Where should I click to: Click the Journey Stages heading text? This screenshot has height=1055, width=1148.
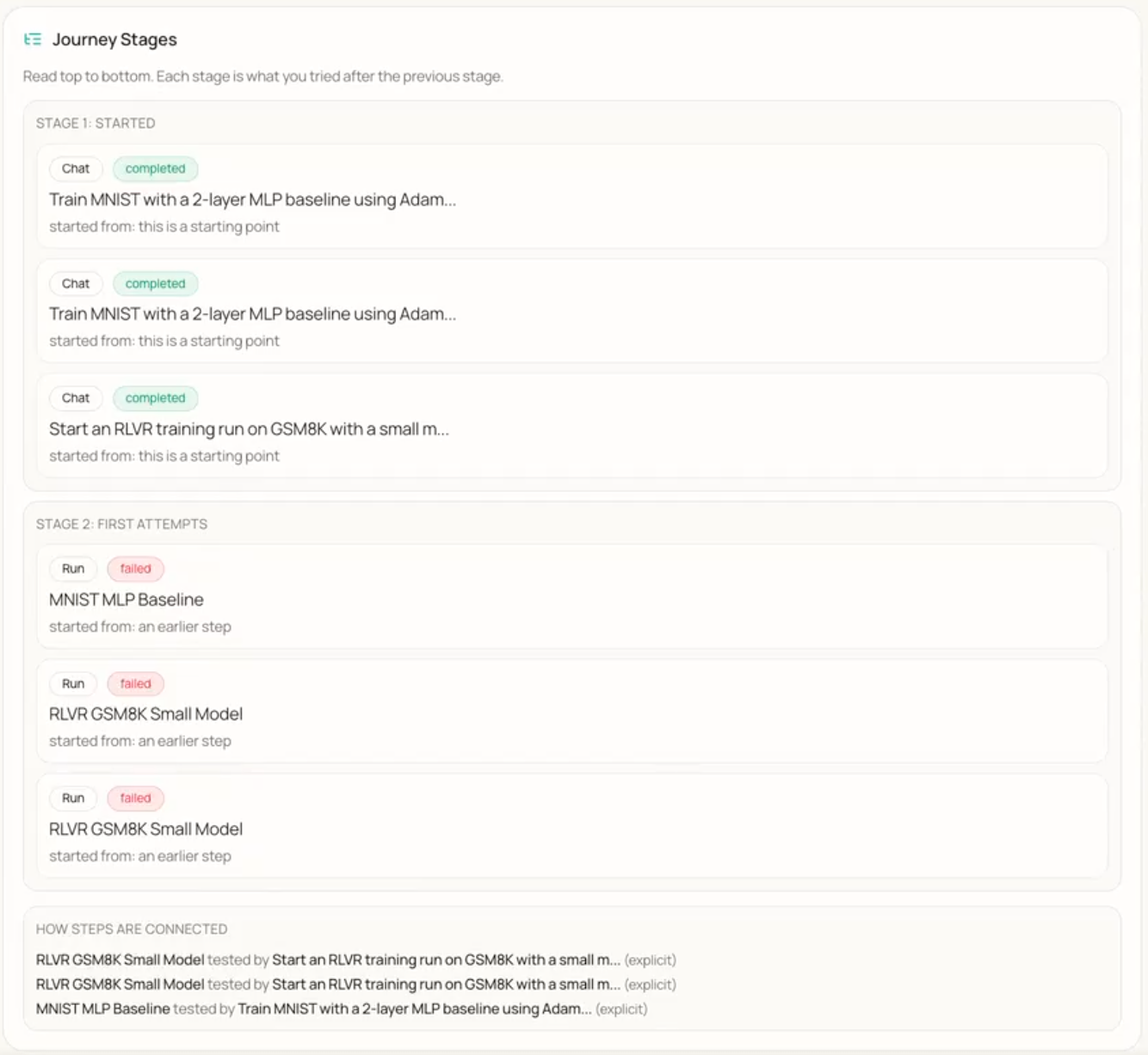114,40
